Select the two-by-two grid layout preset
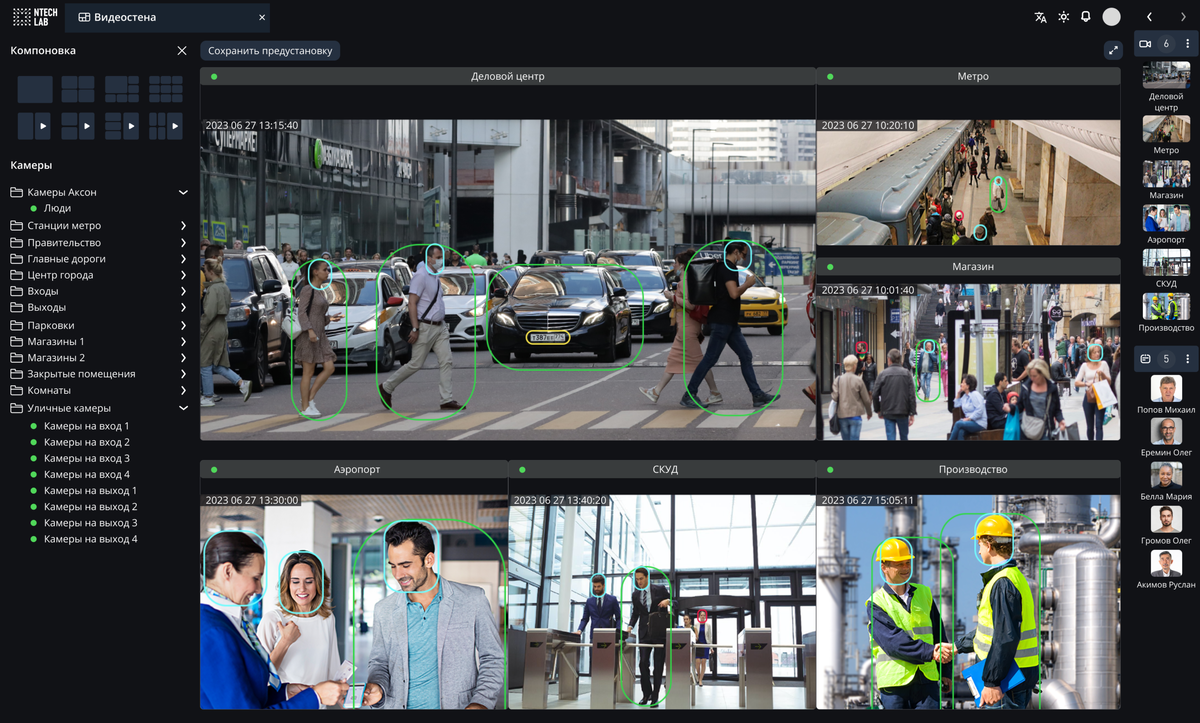Screen dimensions: 1200x723 coord(78,89)
